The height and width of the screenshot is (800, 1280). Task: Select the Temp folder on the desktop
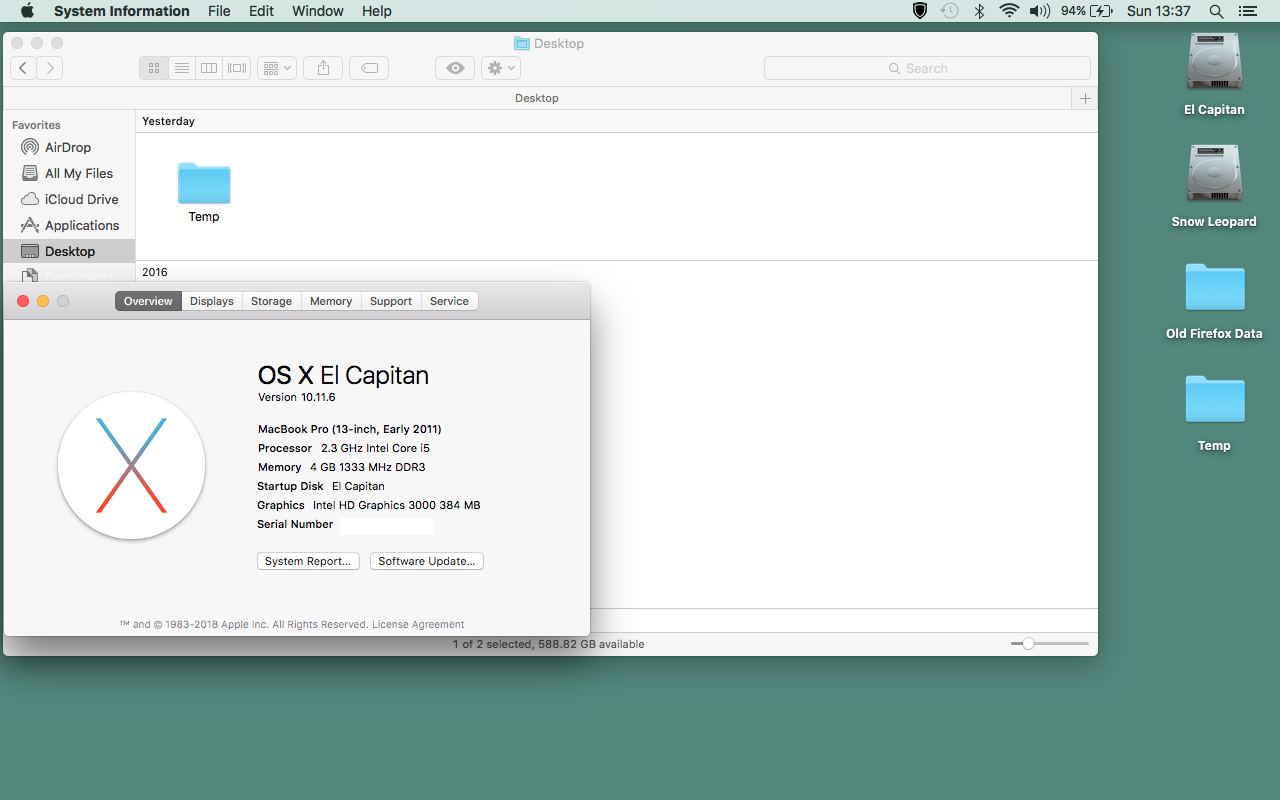click(x=1214, y=412)
